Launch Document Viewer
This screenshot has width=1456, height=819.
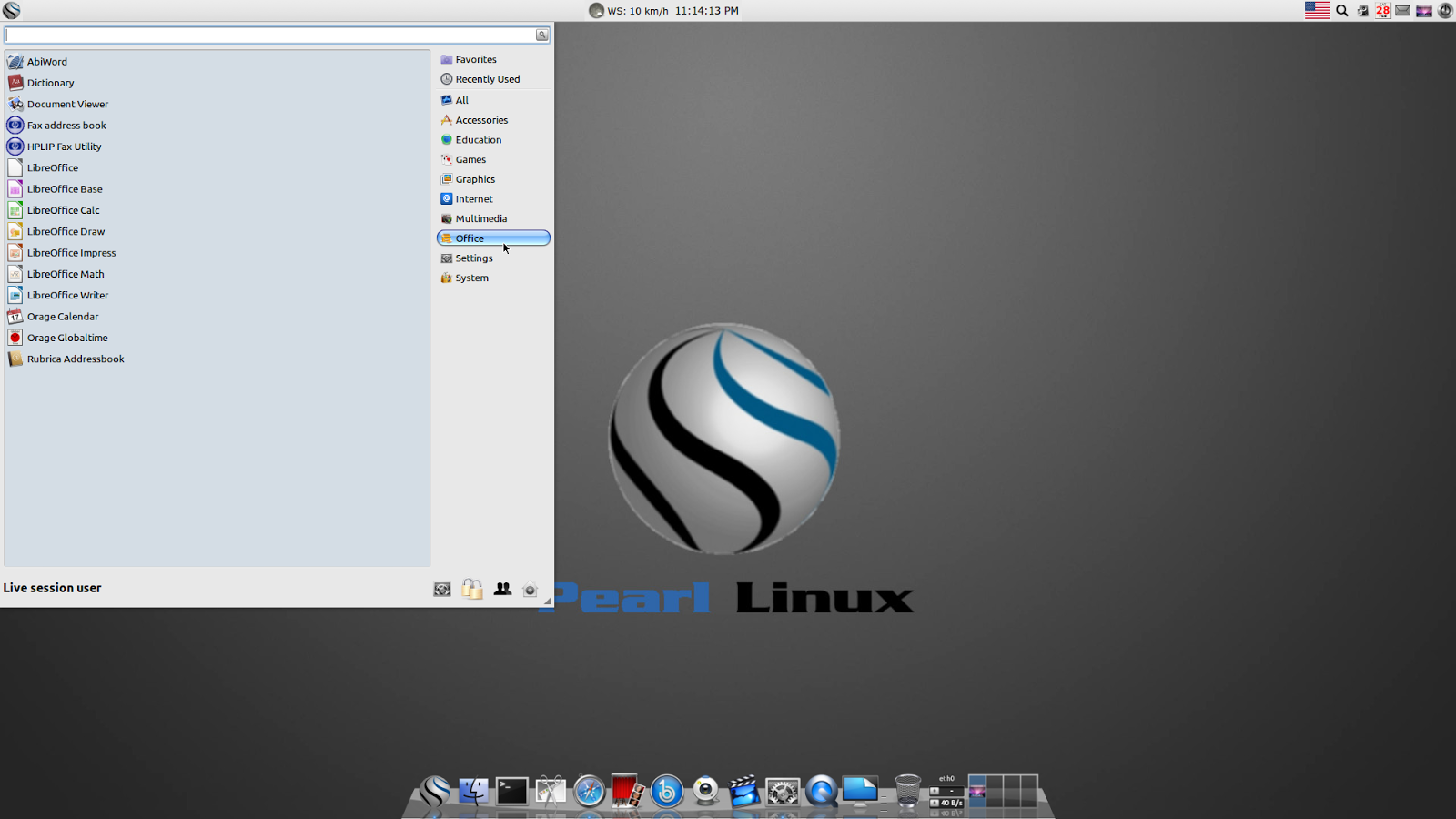point(57,104)
